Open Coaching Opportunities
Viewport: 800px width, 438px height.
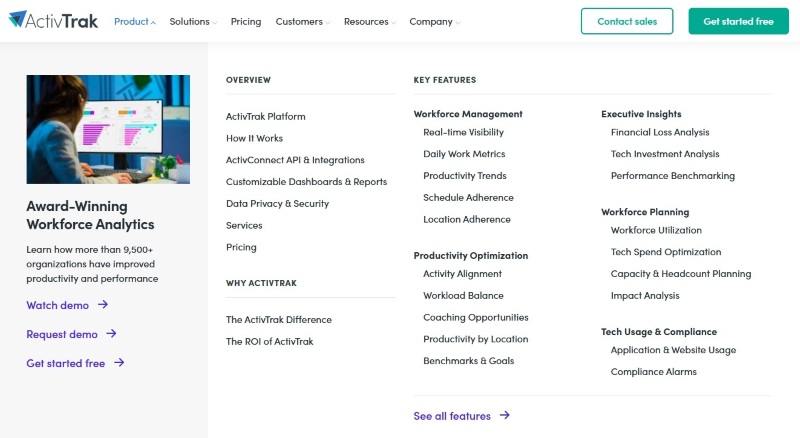click(476, 318)
